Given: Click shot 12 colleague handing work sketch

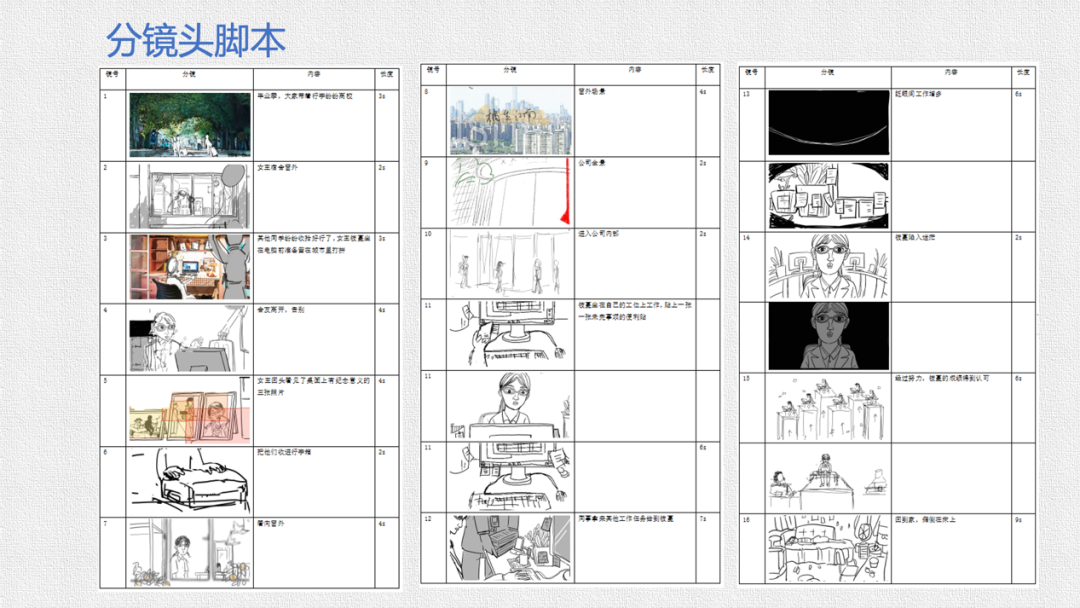Looking at the screenshot, I should pos(510,547).
